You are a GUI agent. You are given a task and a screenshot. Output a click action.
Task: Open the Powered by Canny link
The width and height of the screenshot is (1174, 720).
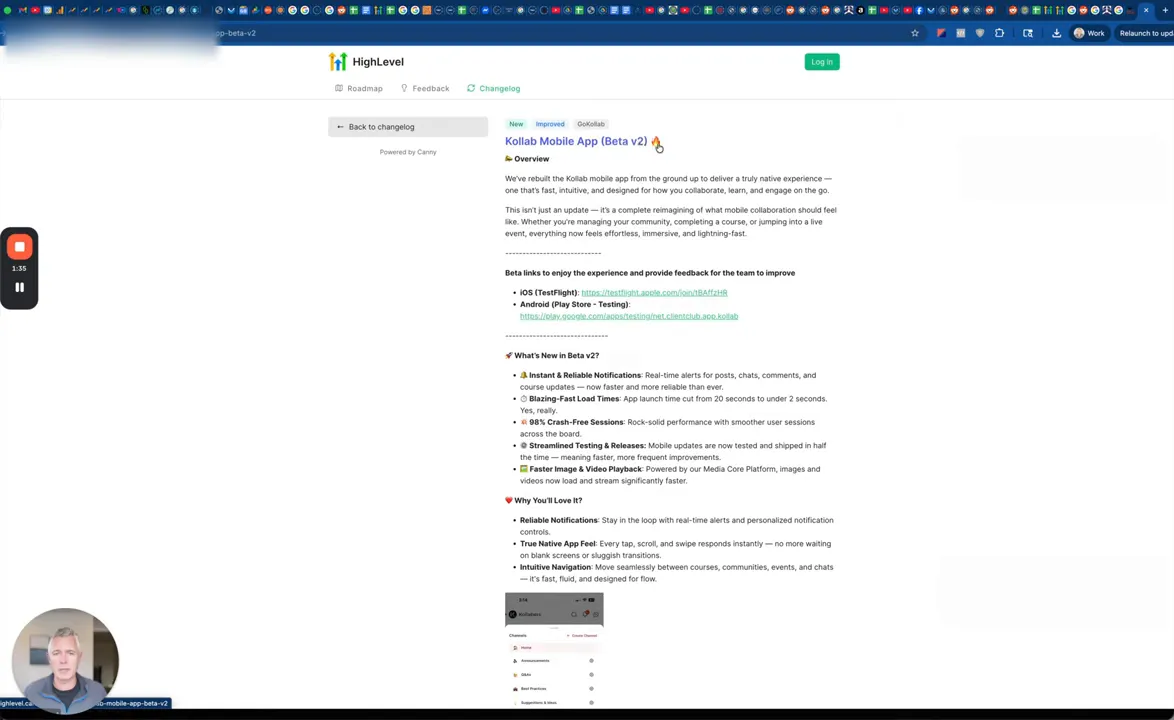pyautogui.click(x=408, y=152)
